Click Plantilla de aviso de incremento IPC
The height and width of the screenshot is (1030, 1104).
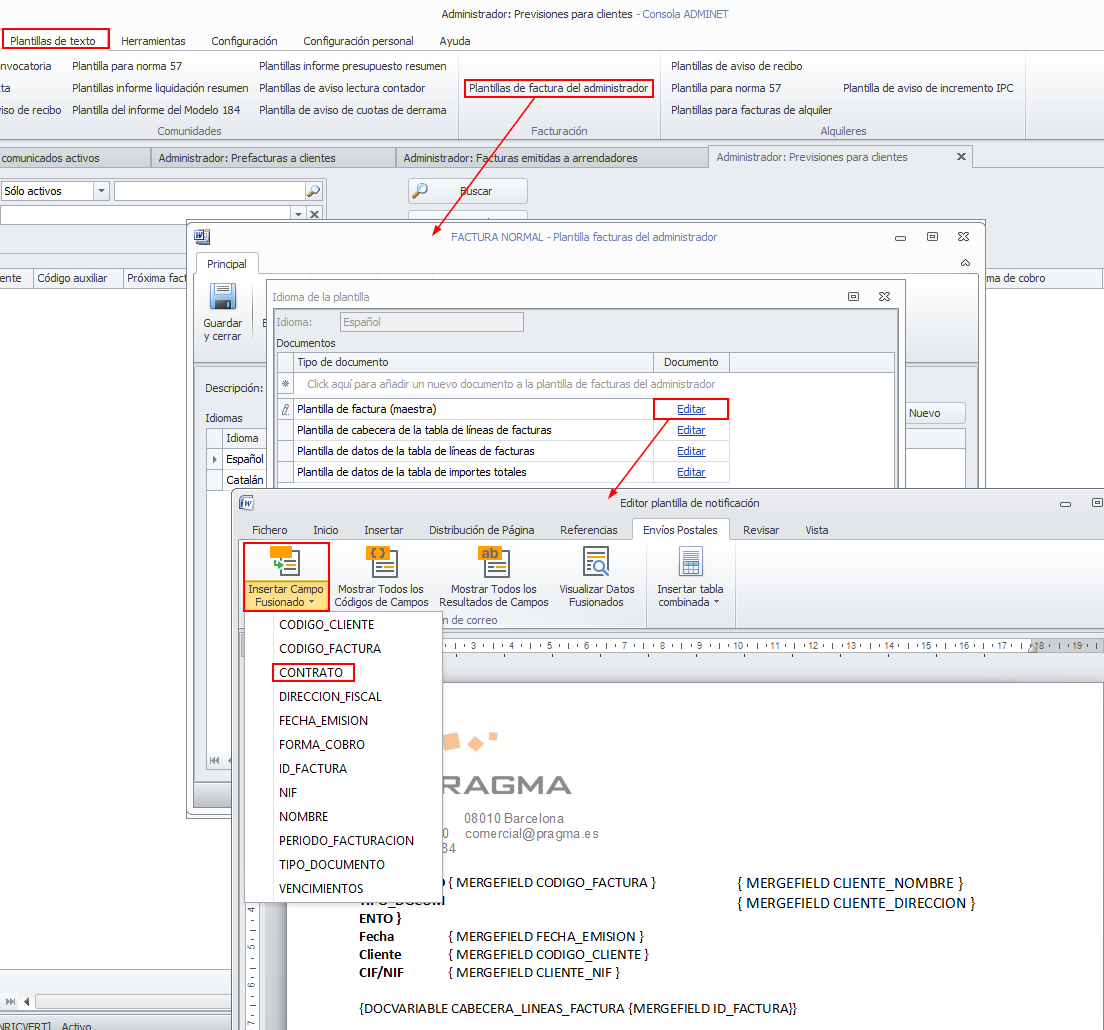(x=928, y=88)
